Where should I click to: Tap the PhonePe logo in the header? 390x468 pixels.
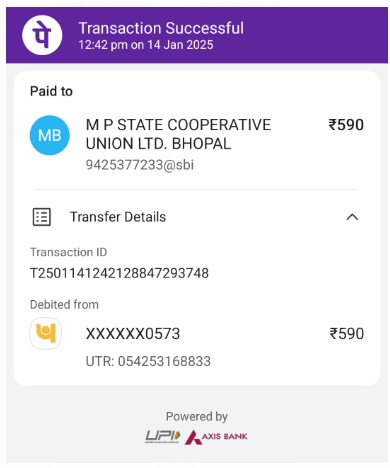coord(42,35)
